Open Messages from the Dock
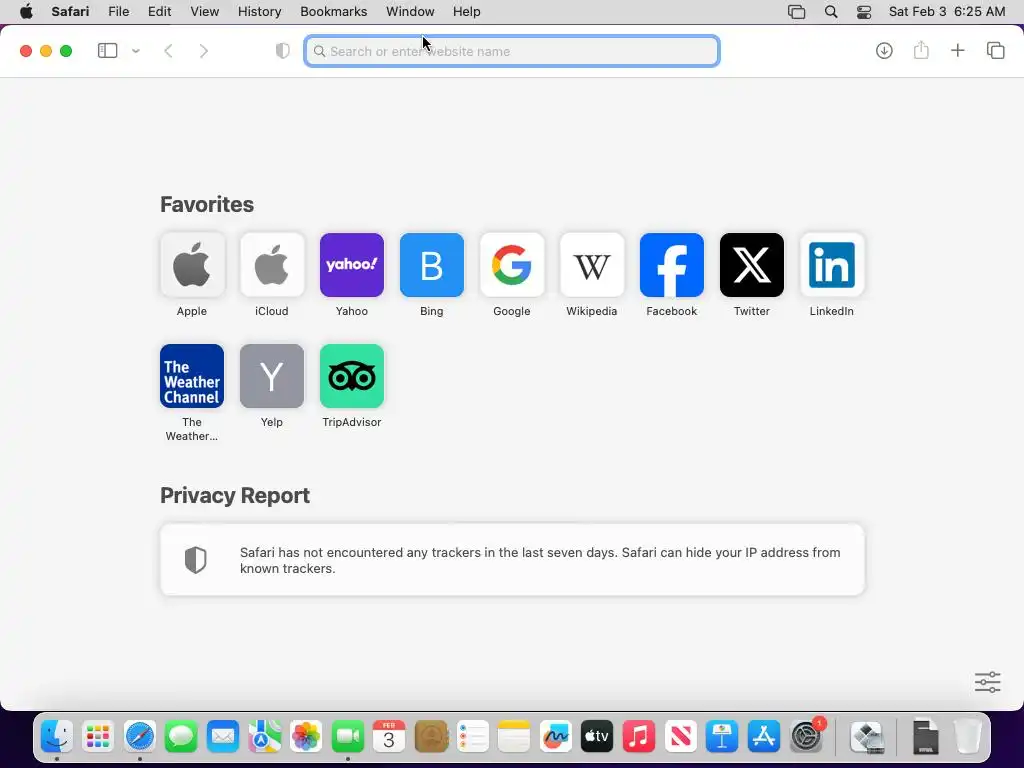The image size is (1024, 768). 181,737
